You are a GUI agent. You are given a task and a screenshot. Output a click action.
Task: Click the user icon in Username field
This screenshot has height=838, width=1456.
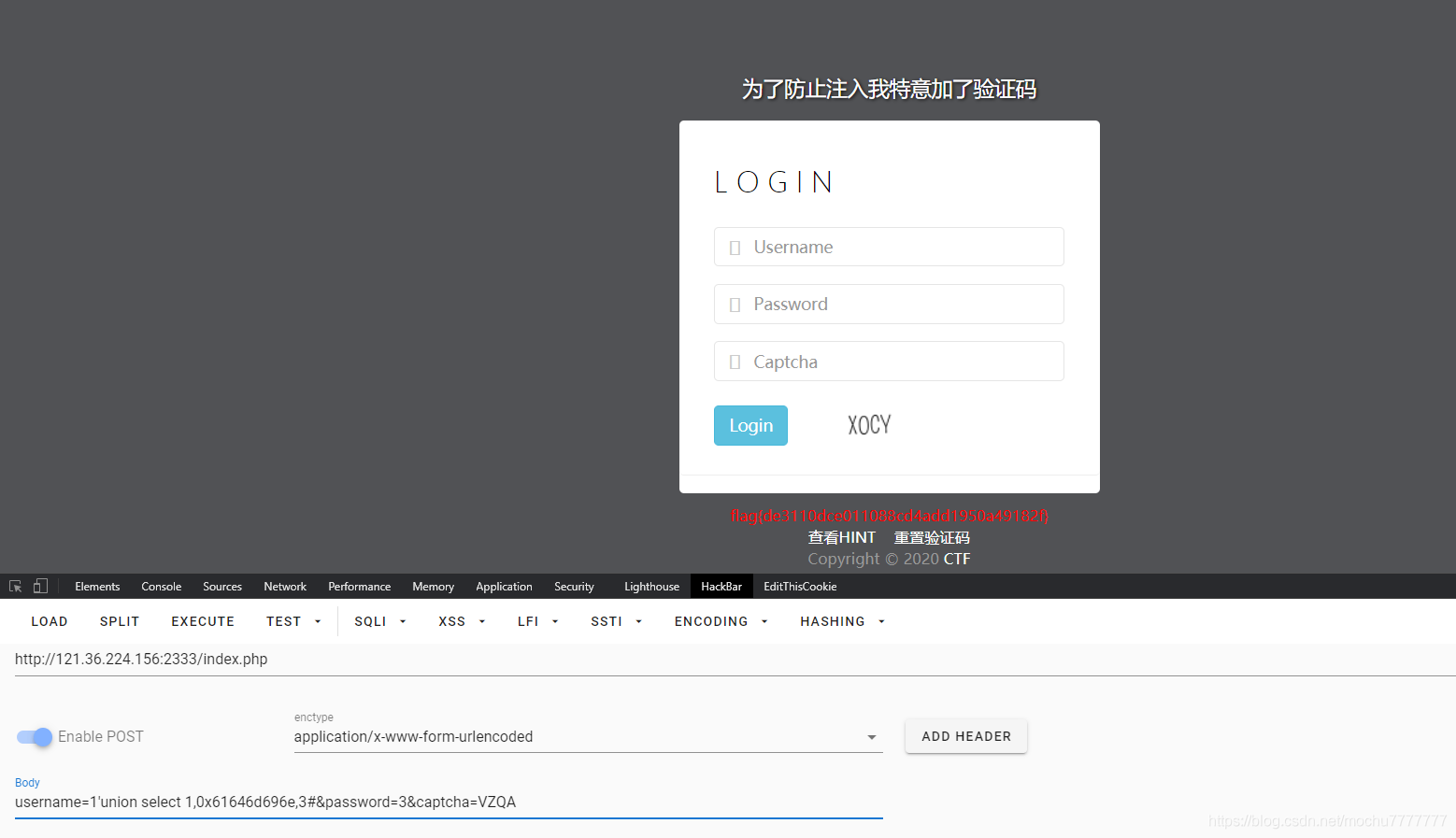[735, 248]
